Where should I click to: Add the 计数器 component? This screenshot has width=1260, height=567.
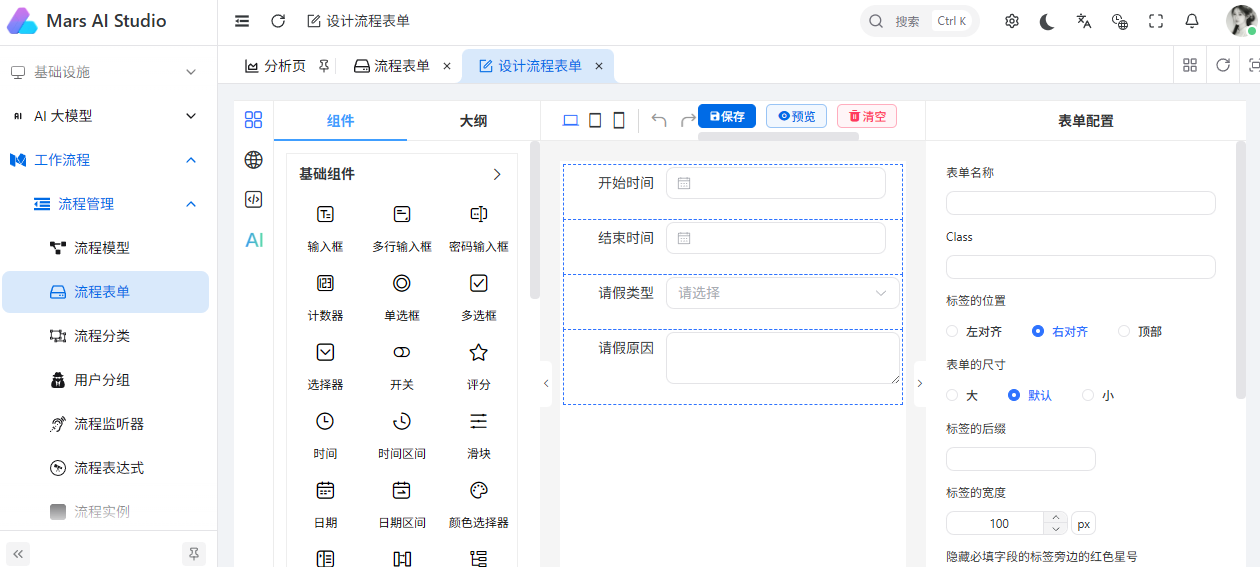click(x=325, y=298)
